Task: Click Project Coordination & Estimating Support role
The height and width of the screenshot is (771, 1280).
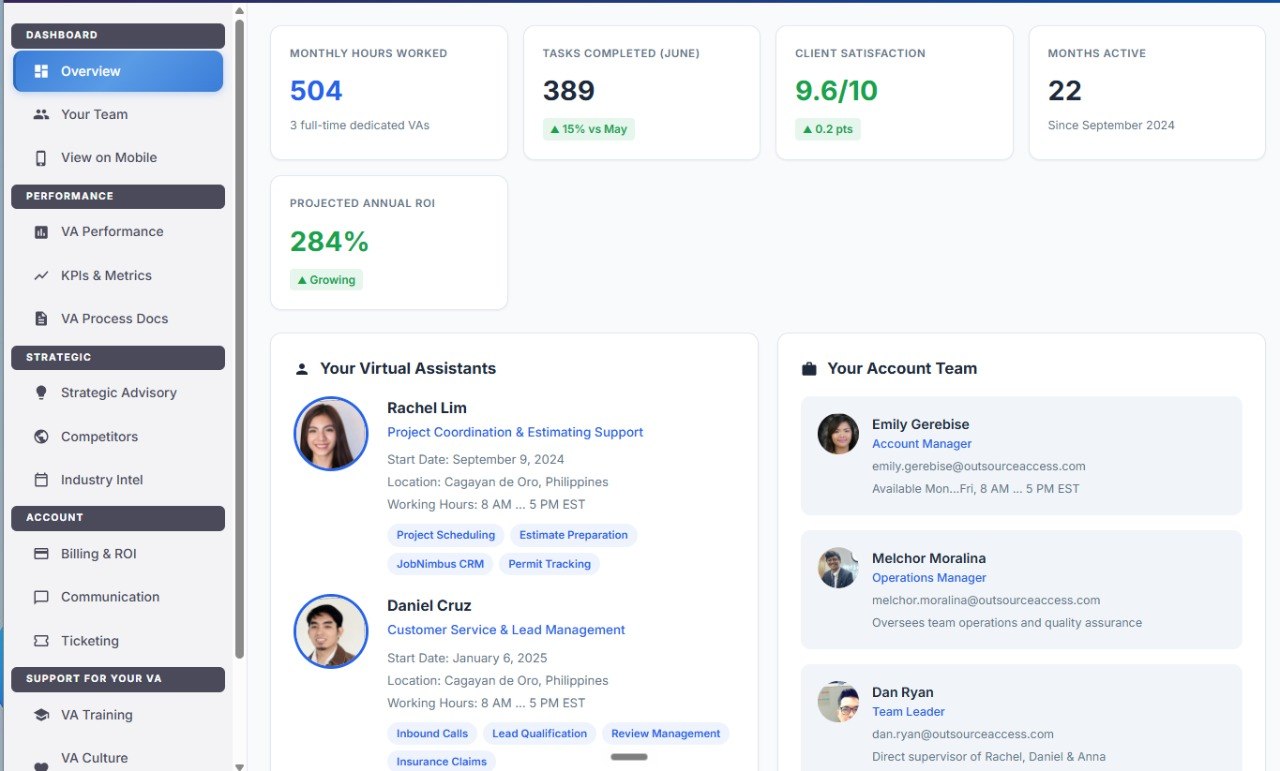Action: [x=515, y=432]
